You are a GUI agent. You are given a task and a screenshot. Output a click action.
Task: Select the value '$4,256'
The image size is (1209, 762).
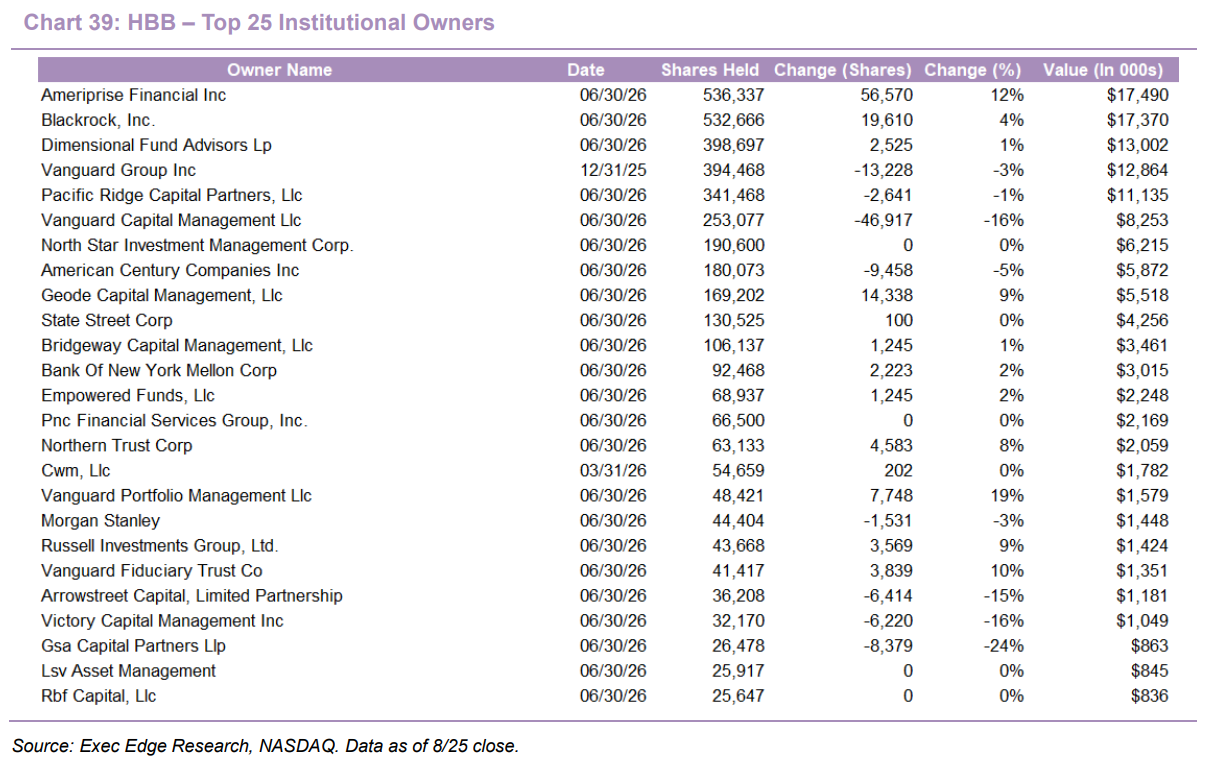pos(1142,320)
